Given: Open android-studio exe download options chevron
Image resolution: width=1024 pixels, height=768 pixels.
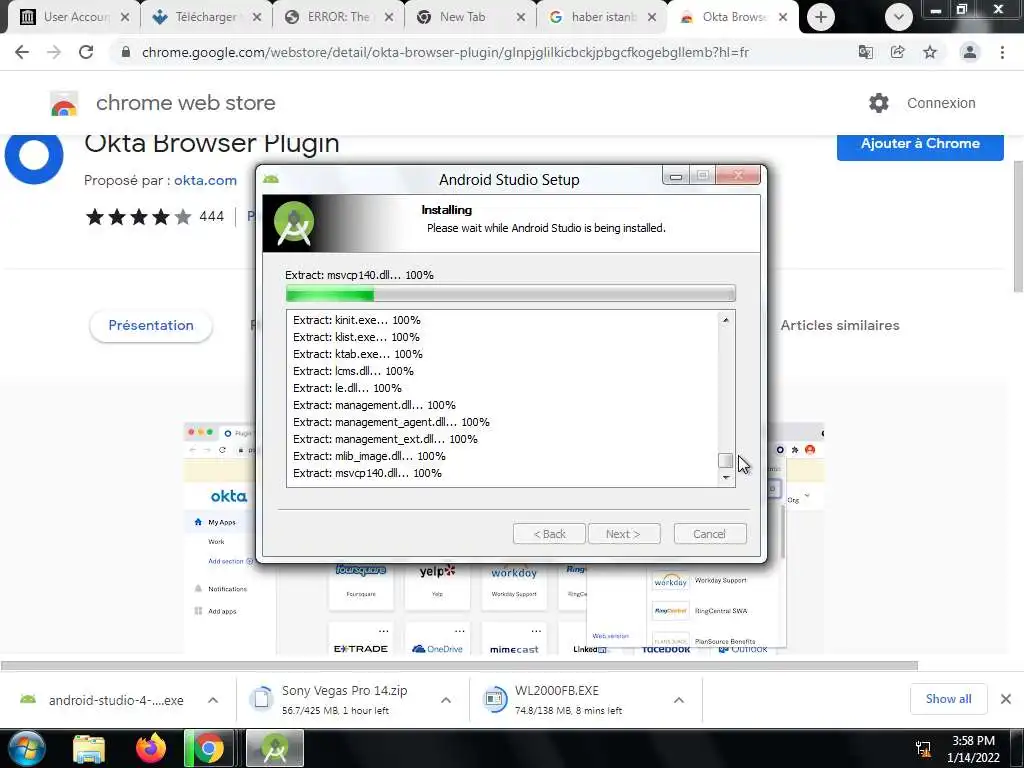Looking at the screenshot, I should tap(213, 700).
